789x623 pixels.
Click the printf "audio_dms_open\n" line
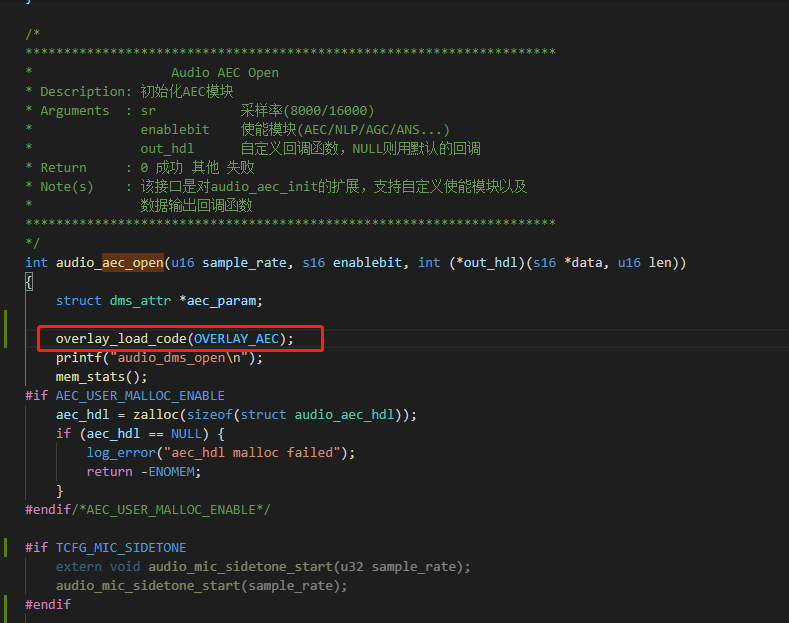(159, 358)
